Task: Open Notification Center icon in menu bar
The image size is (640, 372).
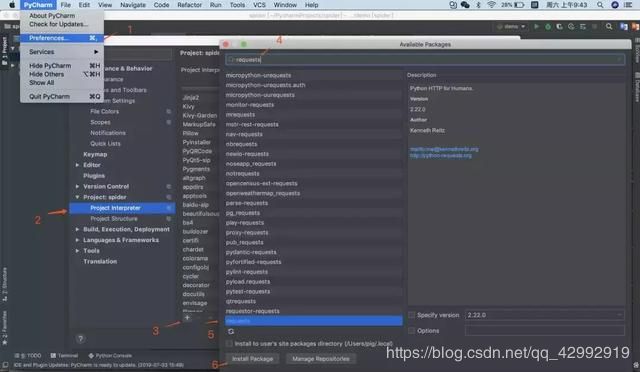Action: (629, 5)
